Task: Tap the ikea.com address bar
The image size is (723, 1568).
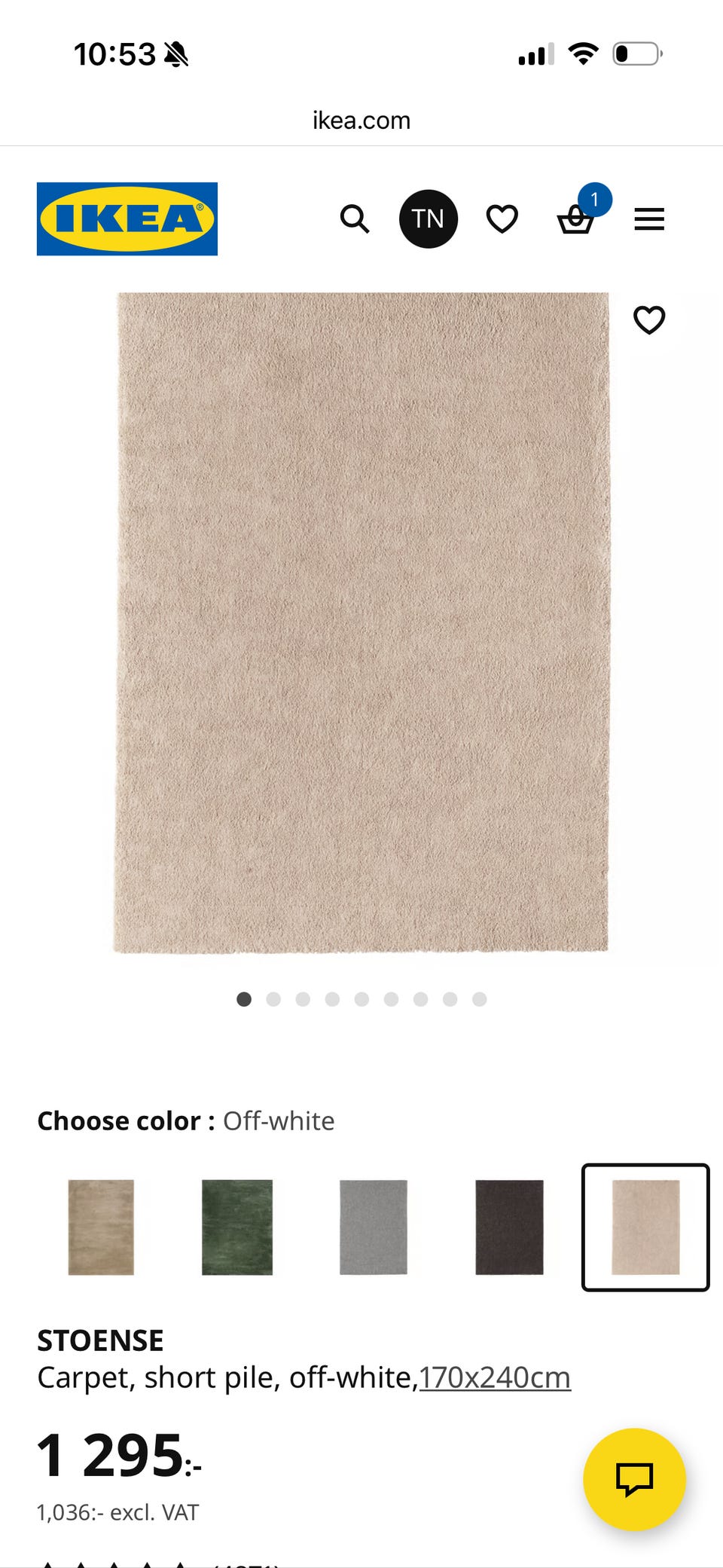Action: pyautogui.click(x=361, y=121)
